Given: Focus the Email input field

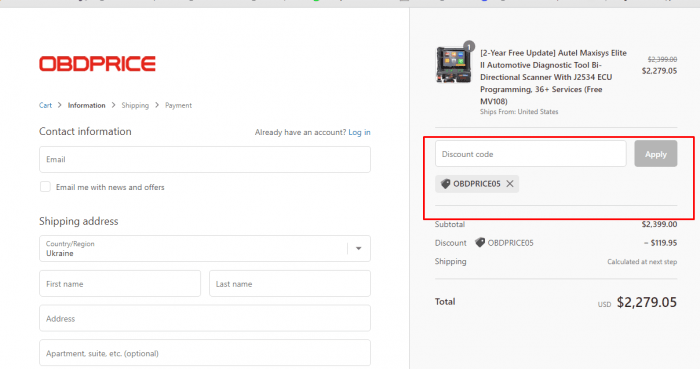Looking at the screenshot, I should pyautogui.click(x=205, y=159).
